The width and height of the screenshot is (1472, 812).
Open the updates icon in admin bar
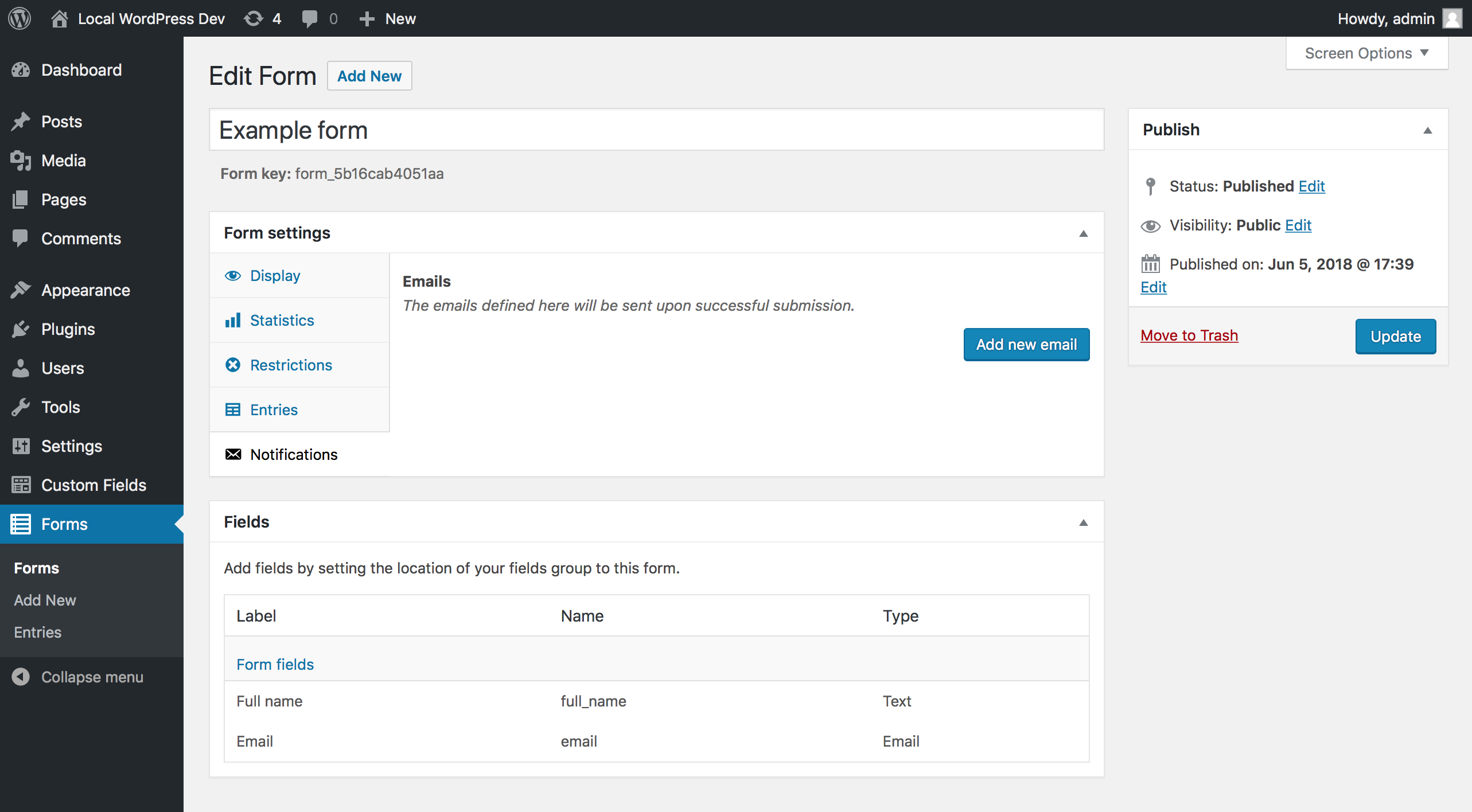253,18
